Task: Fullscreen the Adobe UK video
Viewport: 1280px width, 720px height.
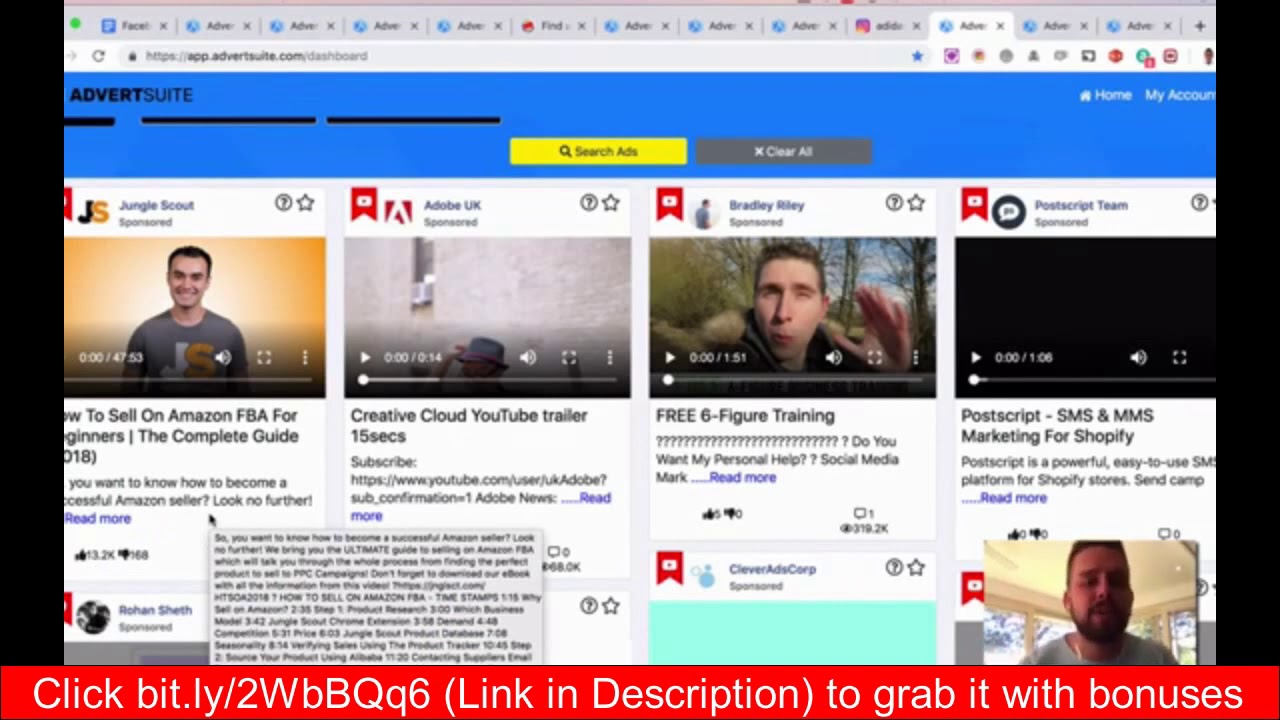Action: coord(569,357)
